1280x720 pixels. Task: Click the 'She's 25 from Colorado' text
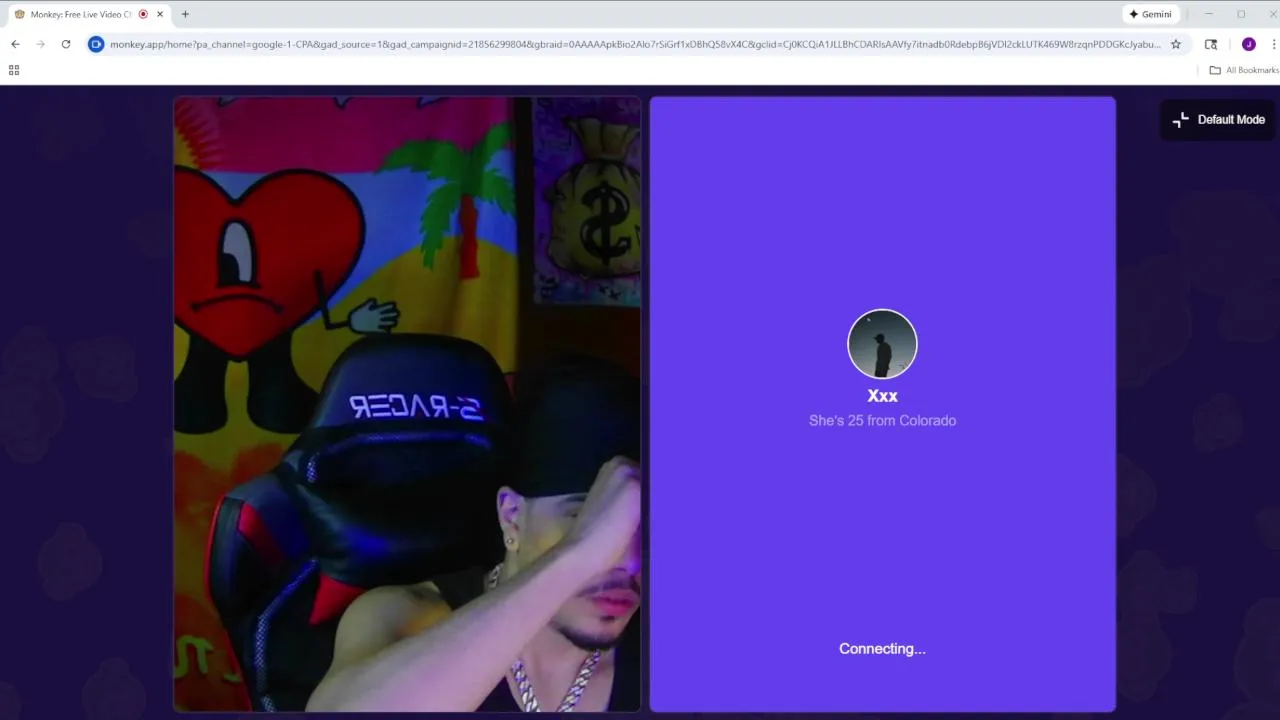pos(882,421)
